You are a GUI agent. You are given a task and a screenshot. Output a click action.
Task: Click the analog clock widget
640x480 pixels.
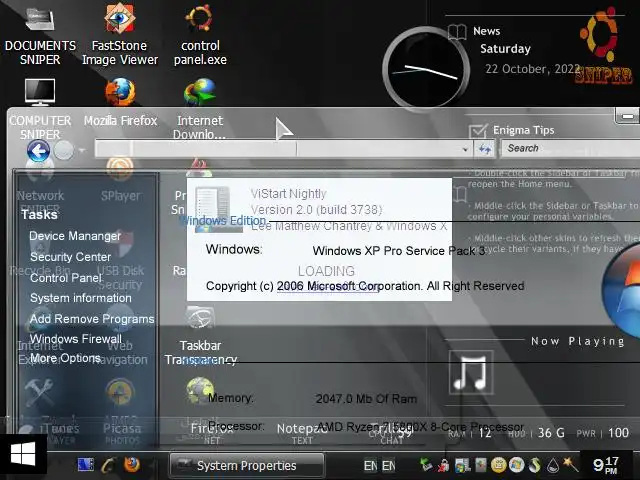coord(426,69)
